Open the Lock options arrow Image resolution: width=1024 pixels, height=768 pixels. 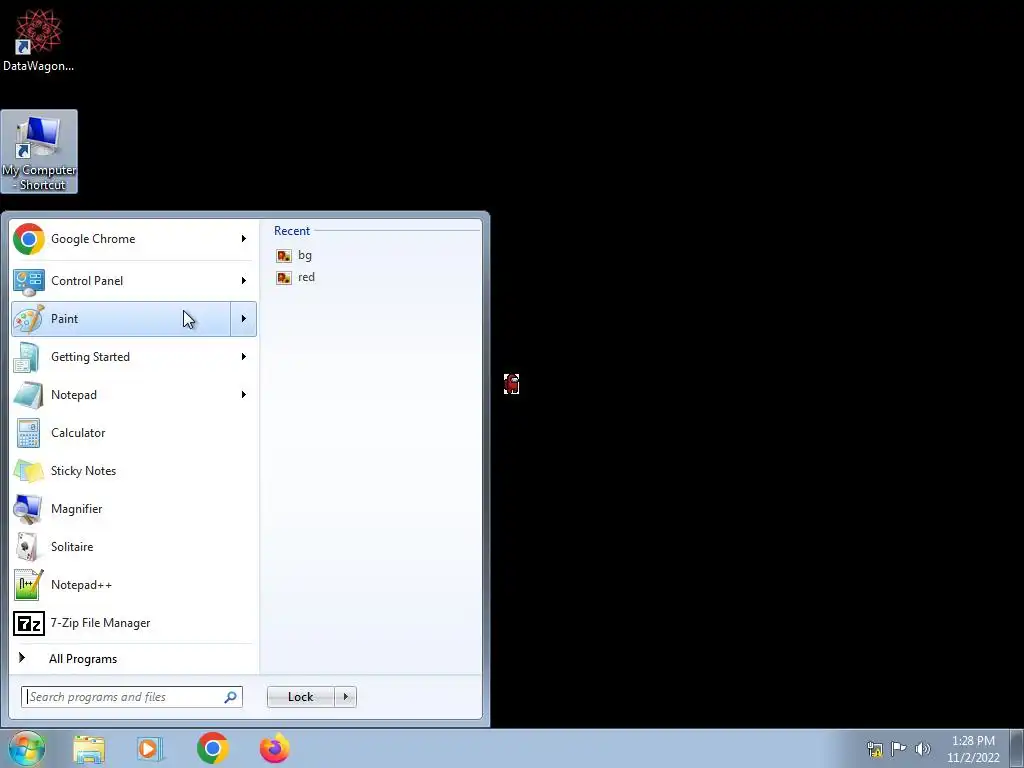coord(345,697)
